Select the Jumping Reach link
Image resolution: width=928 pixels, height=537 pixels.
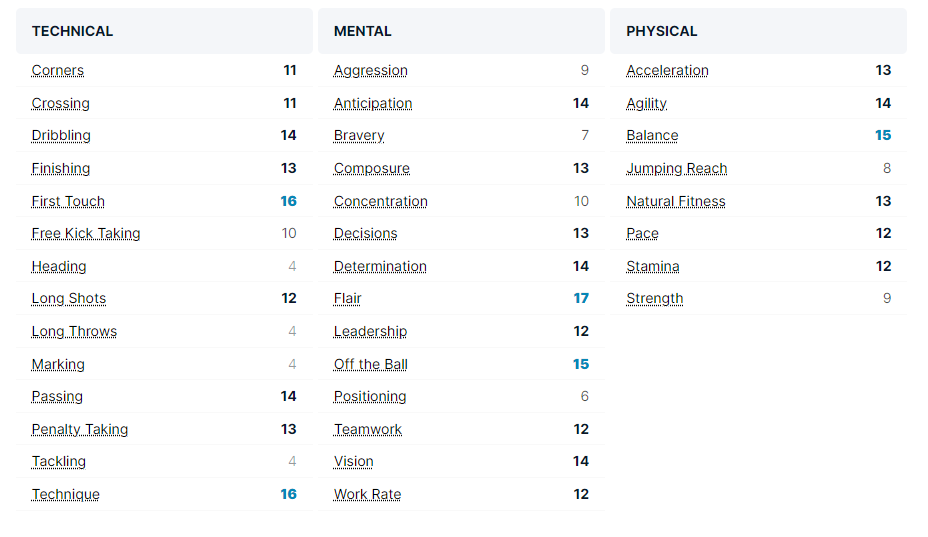point(677,168)
